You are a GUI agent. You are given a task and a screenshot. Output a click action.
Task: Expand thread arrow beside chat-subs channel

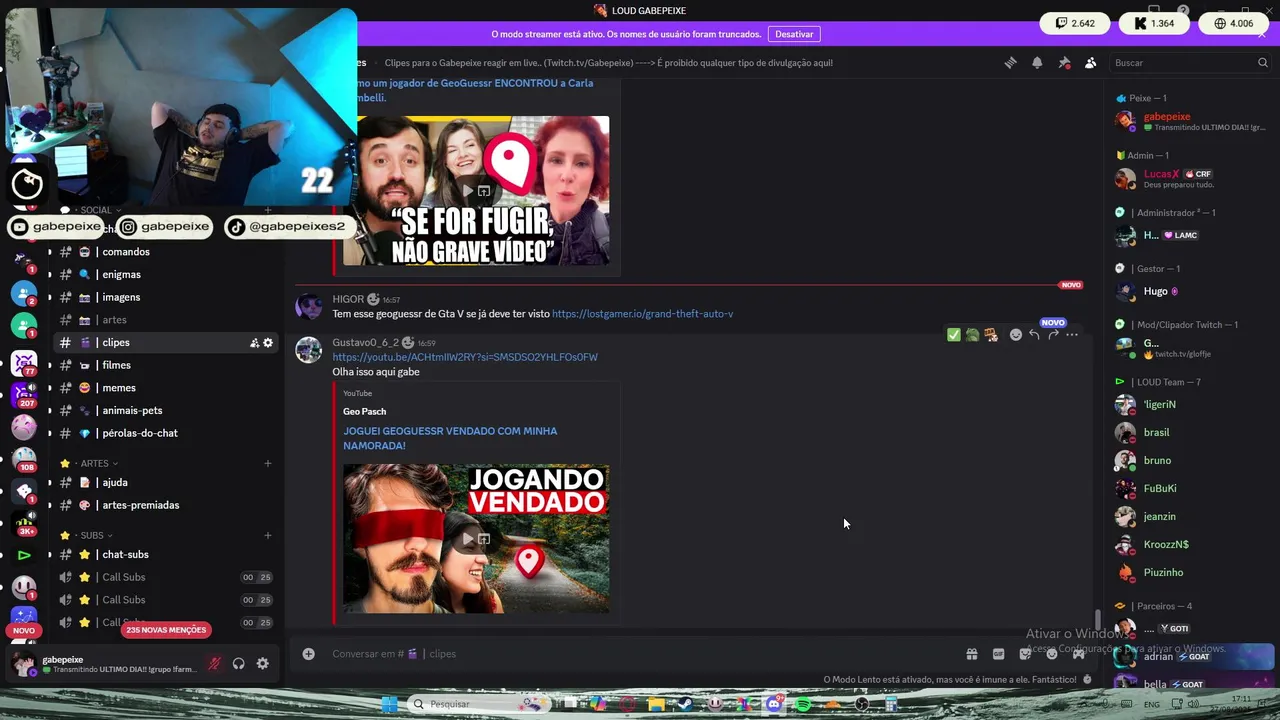coord(49,554)
